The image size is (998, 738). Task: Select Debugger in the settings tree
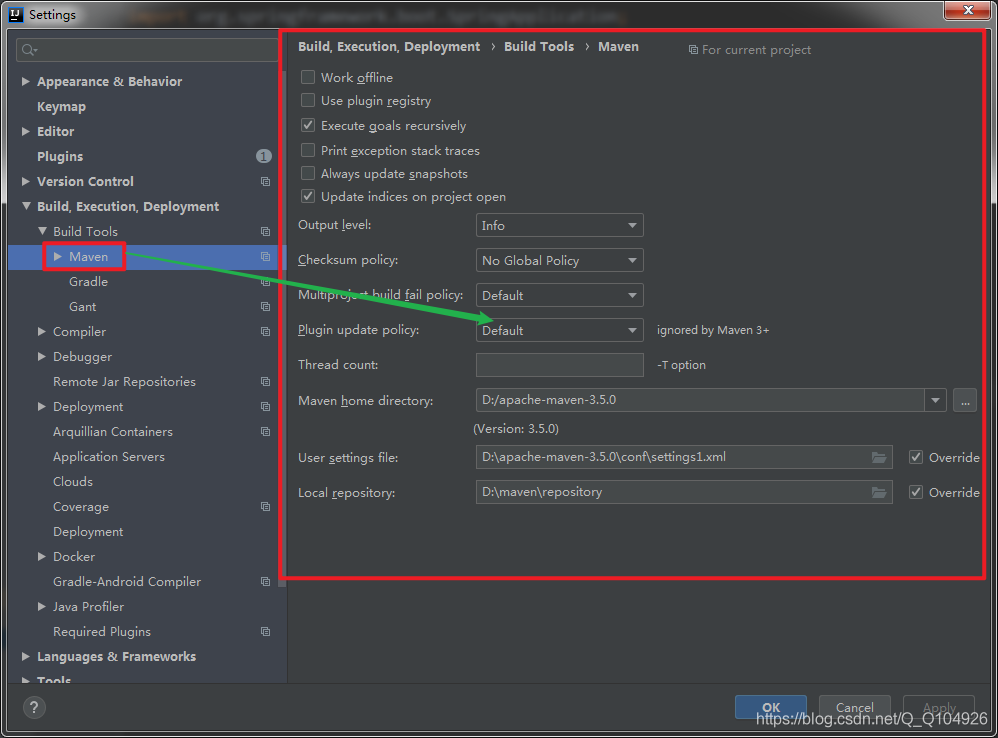82,357
